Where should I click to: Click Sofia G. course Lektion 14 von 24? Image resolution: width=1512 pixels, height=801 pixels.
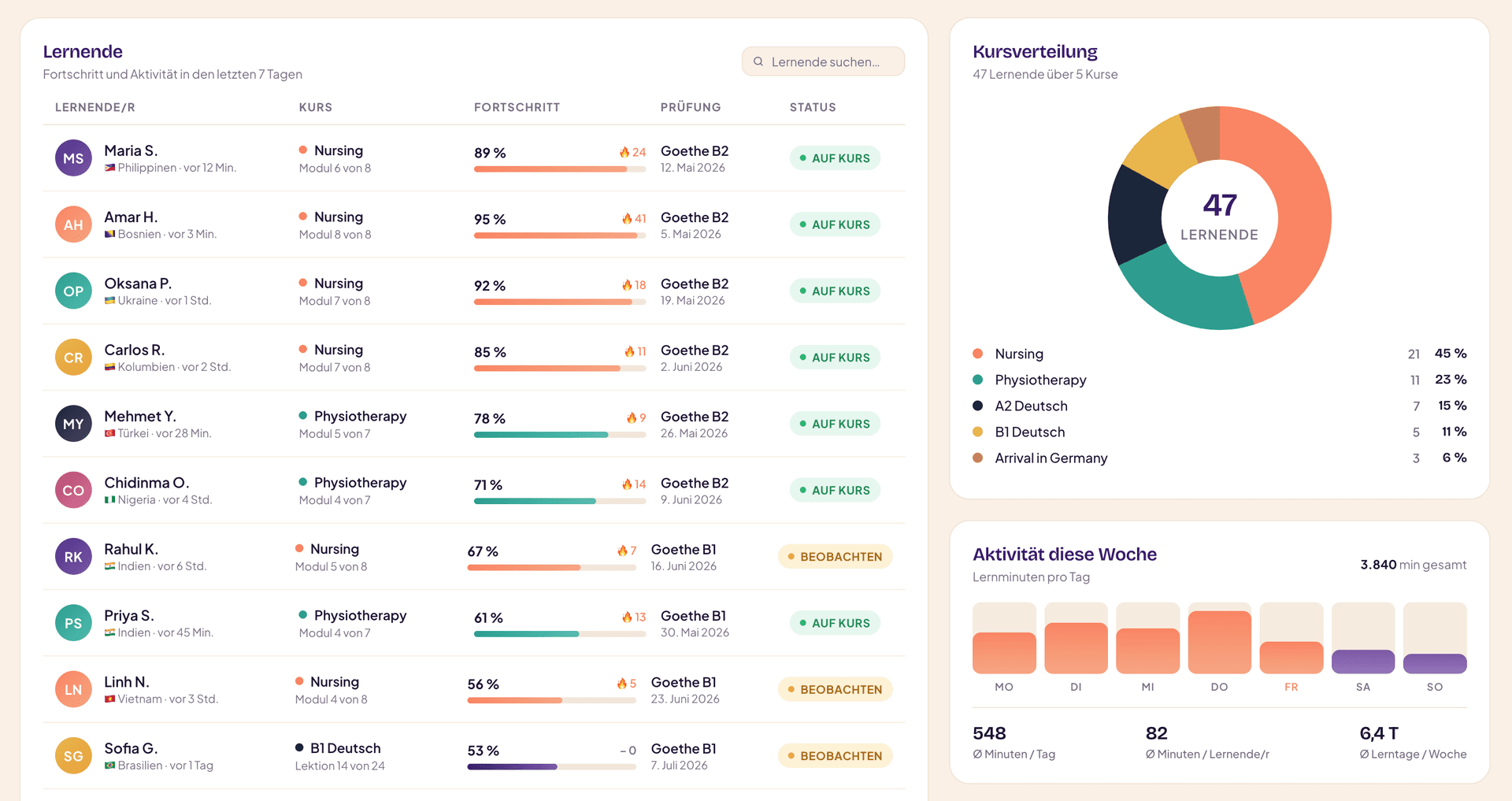(x=340, y=766)
